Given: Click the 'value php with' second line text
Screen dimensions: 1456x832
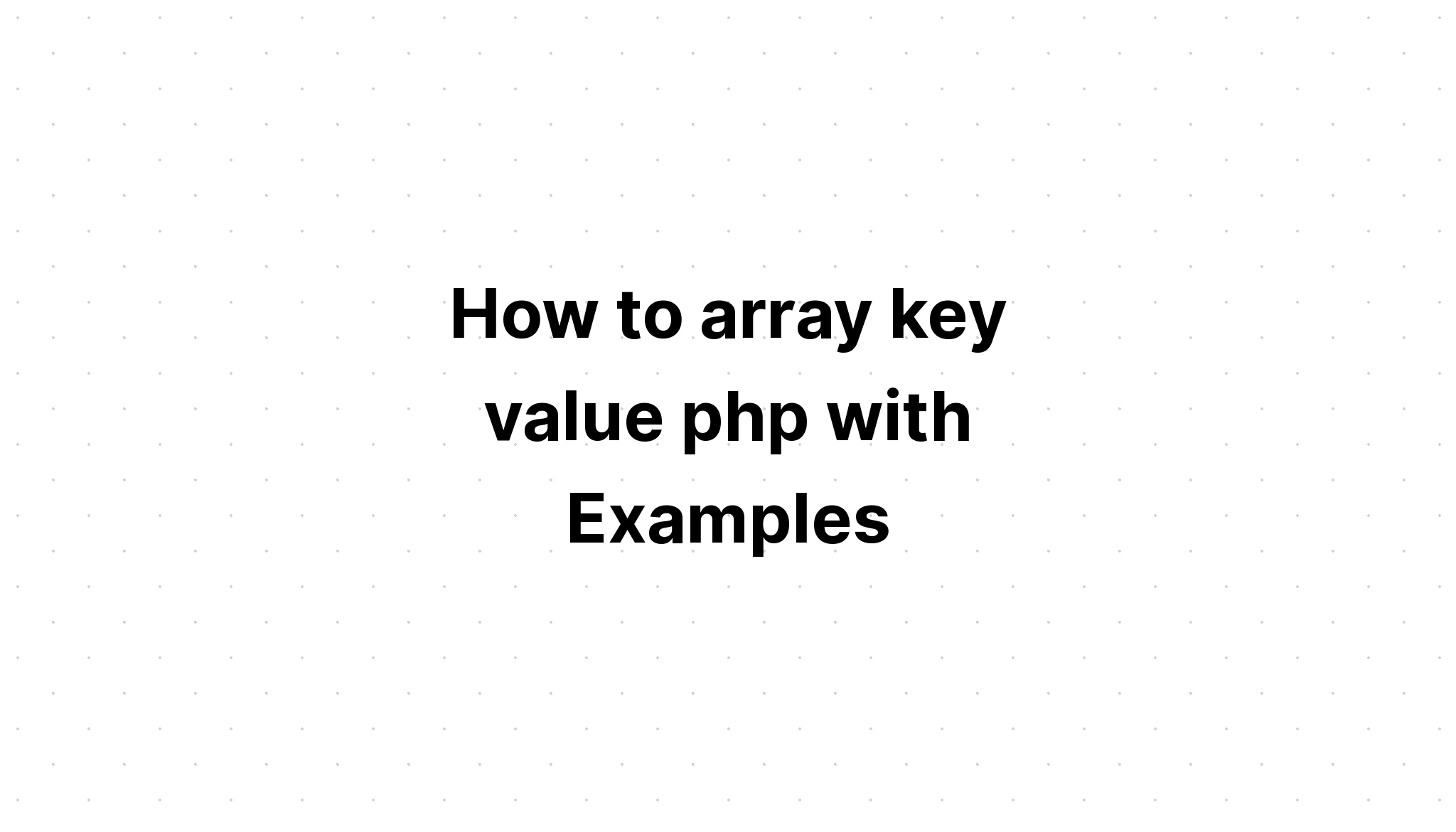Looking at the screenshot, I should pyautogui.click(x=728, y=416).
